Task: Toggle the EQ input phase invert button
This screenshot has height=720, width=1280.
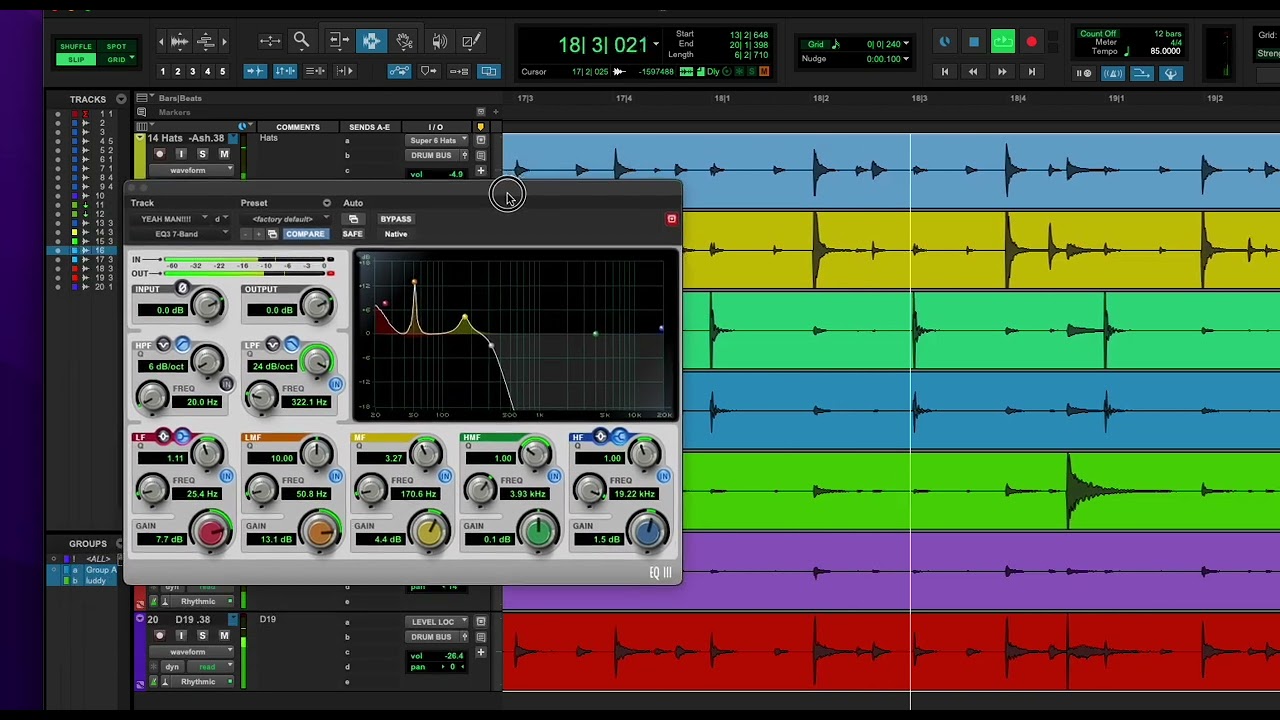Action: click(x=182, y=289)
